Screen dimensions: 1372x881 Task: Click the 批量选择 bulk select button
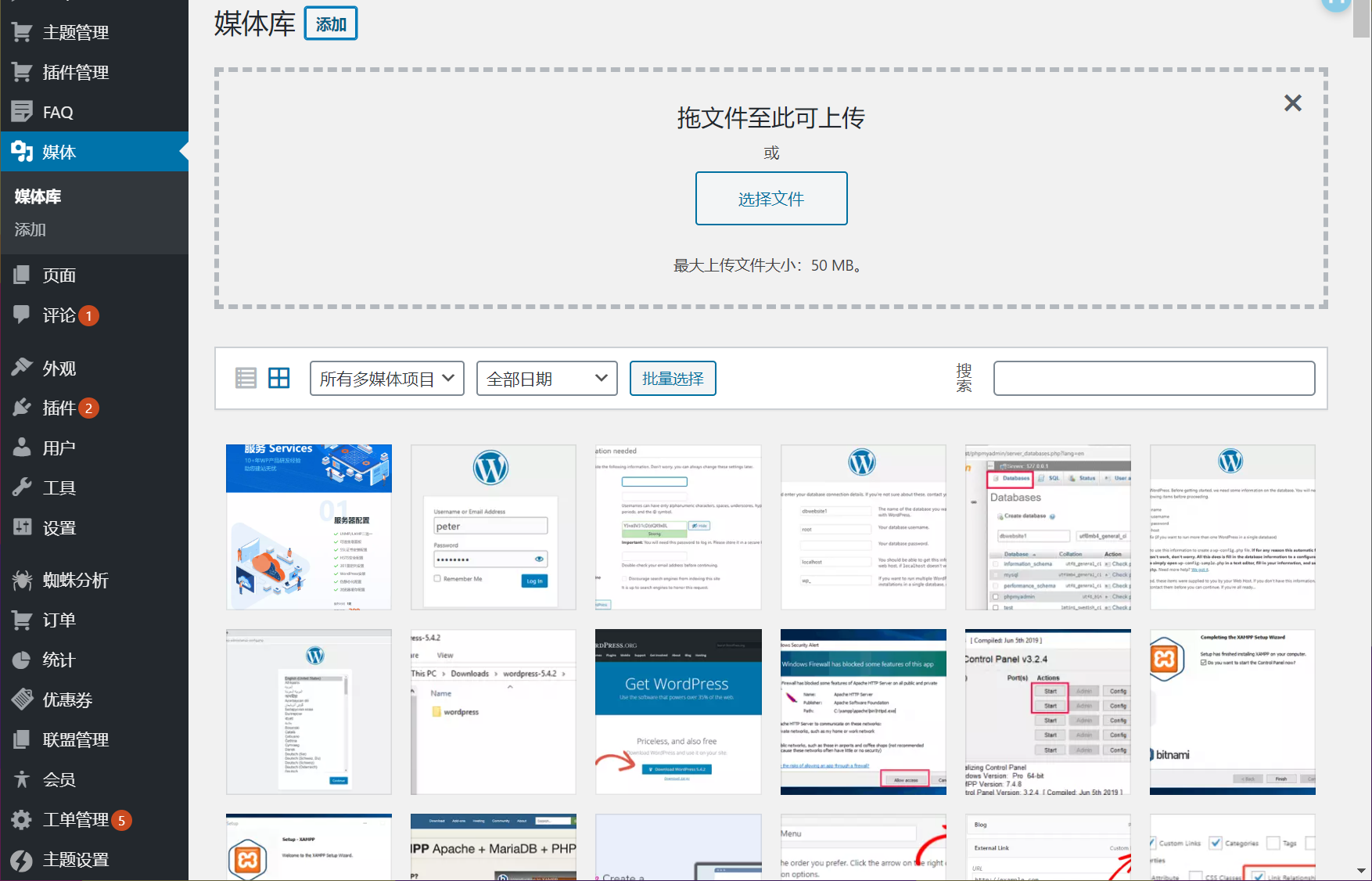[672, 378]
